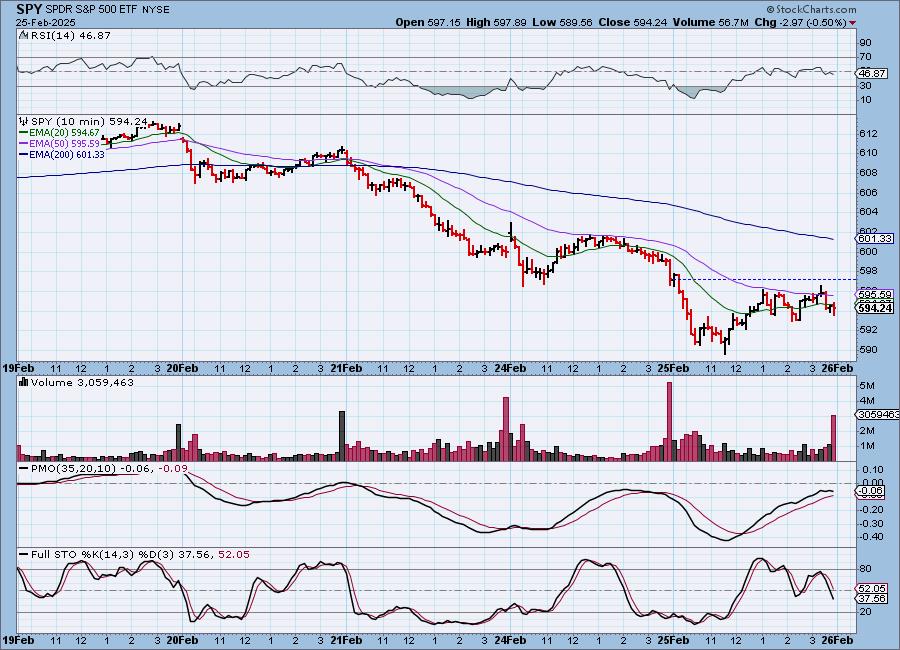Click the boxed 37.56 stochastic axis label
Image resolution: width=900 pixels, height=650 pixels.
pyautogui.click(x=872, y=598)
